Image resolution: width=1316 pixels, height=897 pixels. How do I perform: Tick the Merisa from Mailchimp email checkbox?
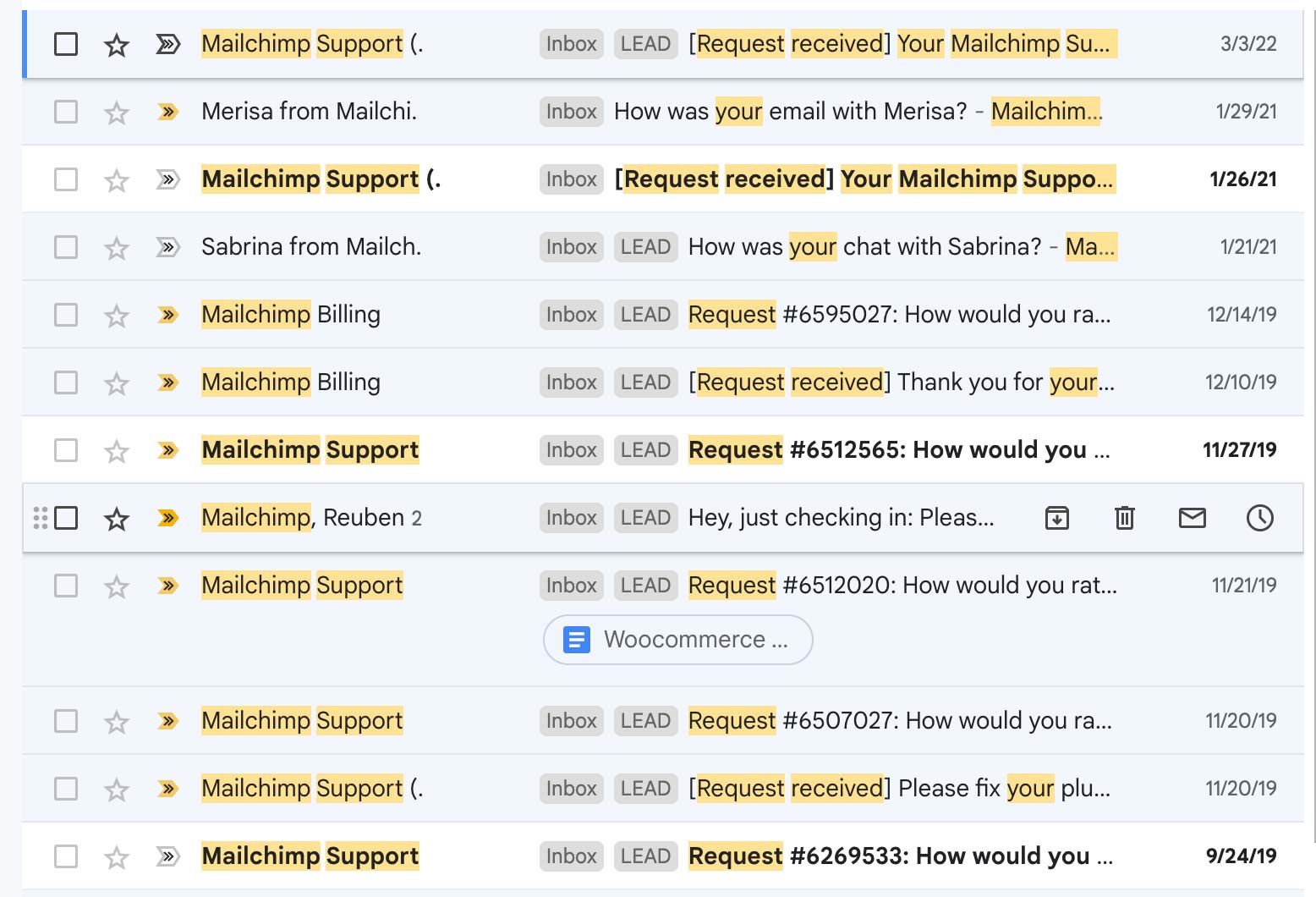[66, 111]
